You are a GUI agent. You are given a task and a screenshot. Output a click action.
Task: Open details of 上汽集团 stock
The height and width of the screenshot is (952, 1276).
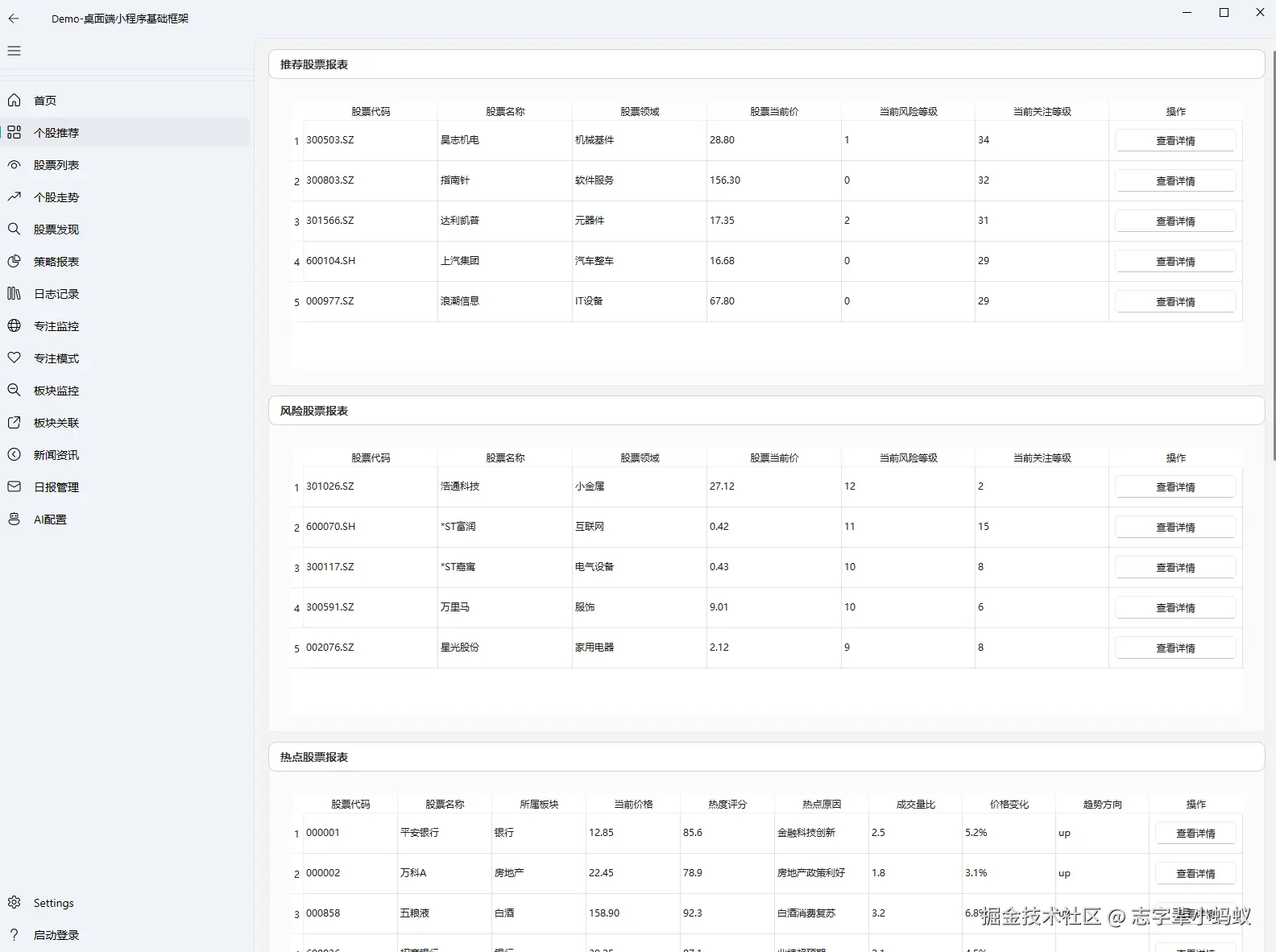1175,261
